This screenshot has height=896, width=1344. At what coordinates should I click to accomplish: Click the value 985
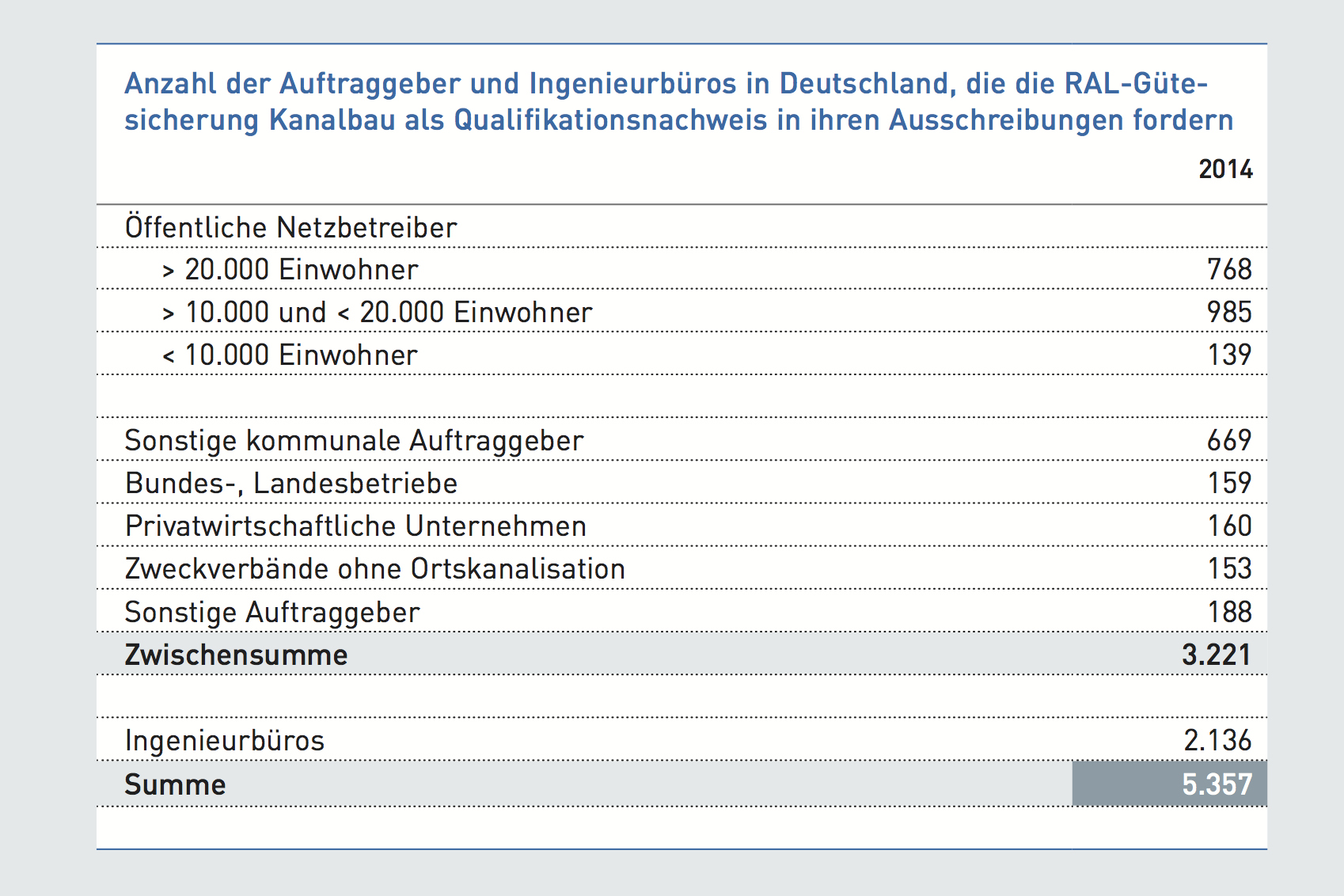(1229, 313)
